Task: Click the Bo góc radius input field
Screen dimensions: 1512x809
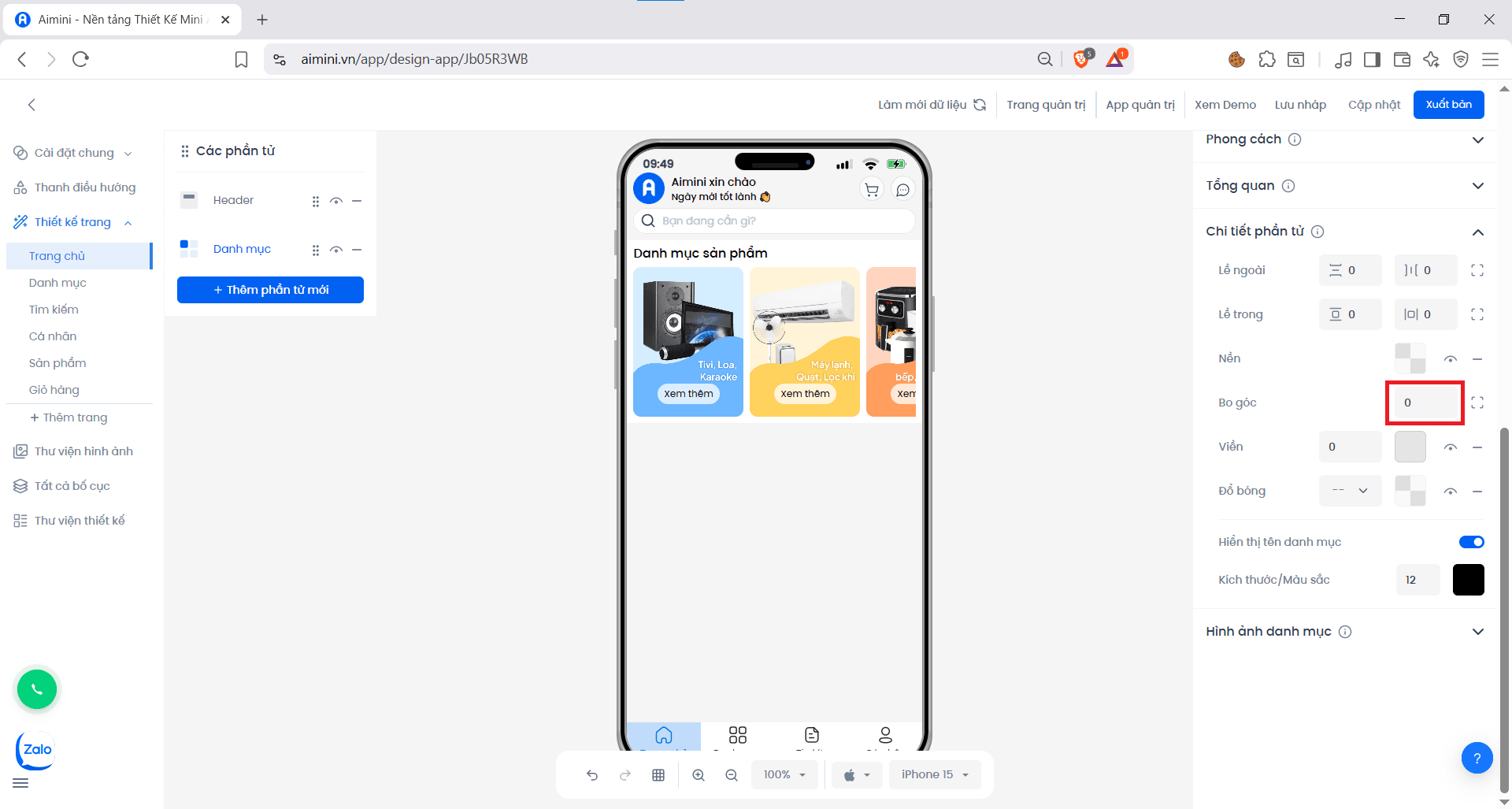Action: pos(1425,403)
